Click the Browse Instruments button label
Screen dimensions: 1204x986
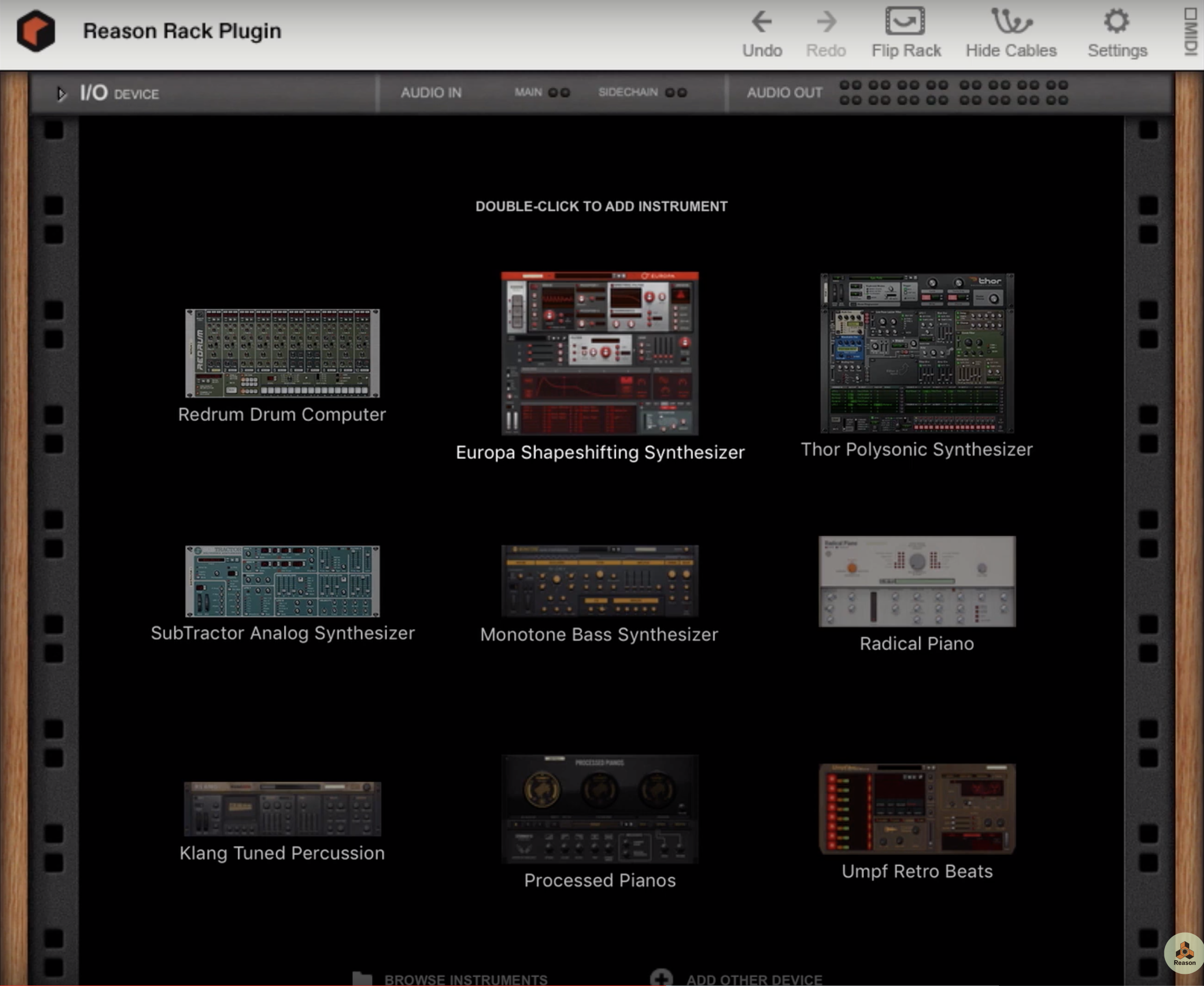coord(466,980)
